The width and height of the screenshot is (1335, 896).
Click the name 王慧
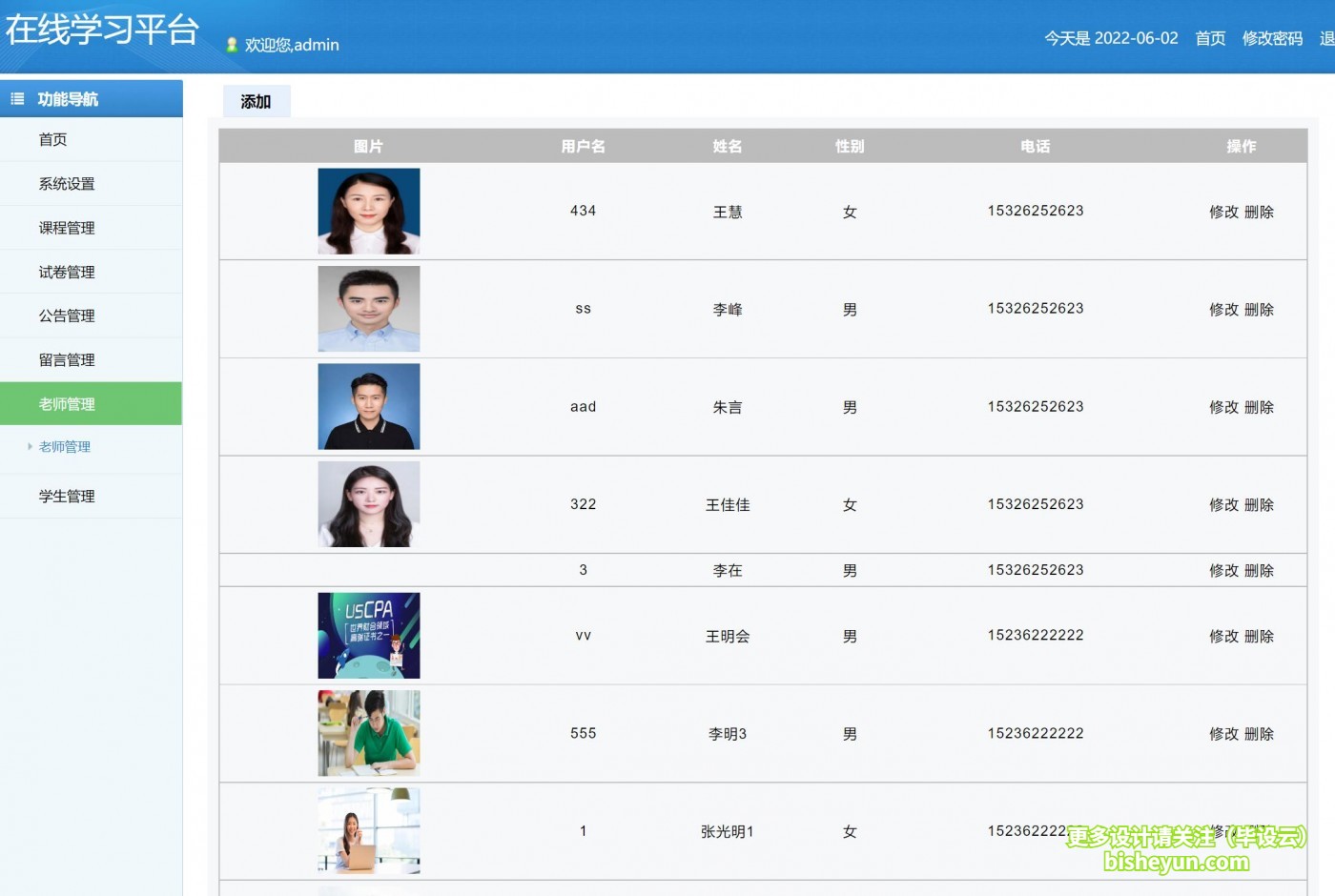(x=728, y=212)
